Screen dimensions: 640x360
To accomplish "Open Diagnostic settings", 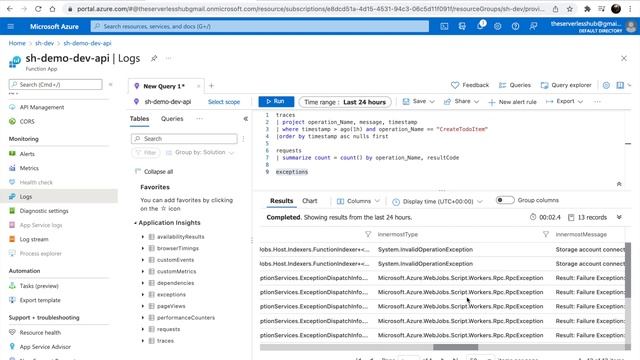I will click(x=44, y=211).
